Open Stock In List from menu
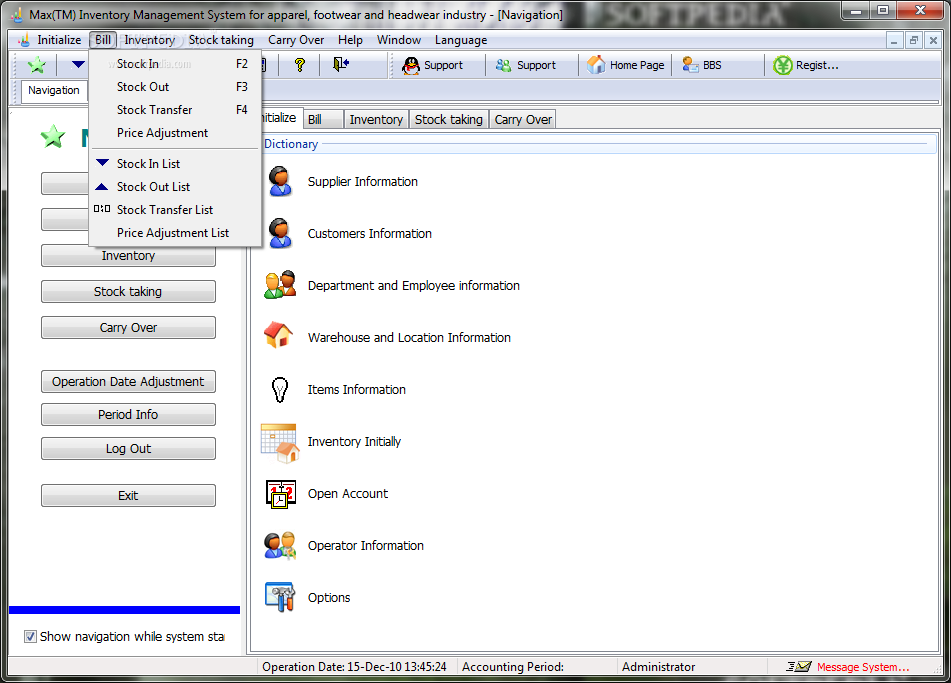The width and height of the screenshot is (951, 683). point(175,164)
